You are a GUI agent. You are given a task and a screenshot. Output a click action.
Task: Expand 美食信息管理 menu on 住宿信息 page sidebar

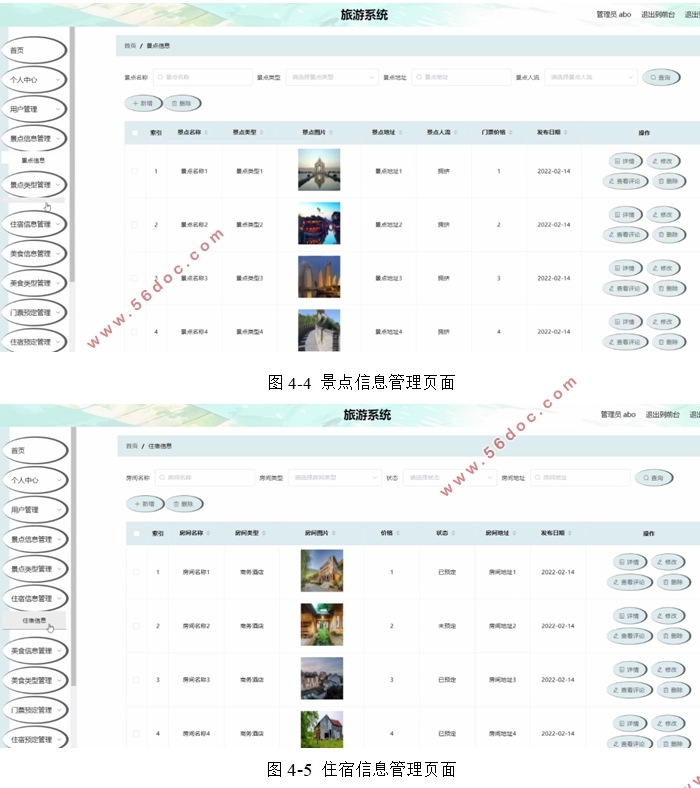[35, 650]
